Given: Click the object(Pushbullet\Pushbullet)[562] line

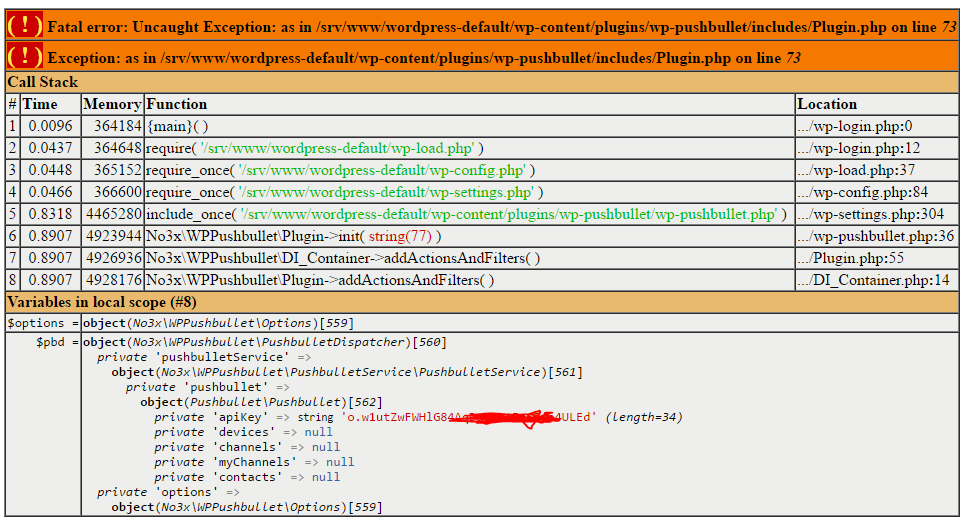Looking at the screenshot, I should pos(262,402).
